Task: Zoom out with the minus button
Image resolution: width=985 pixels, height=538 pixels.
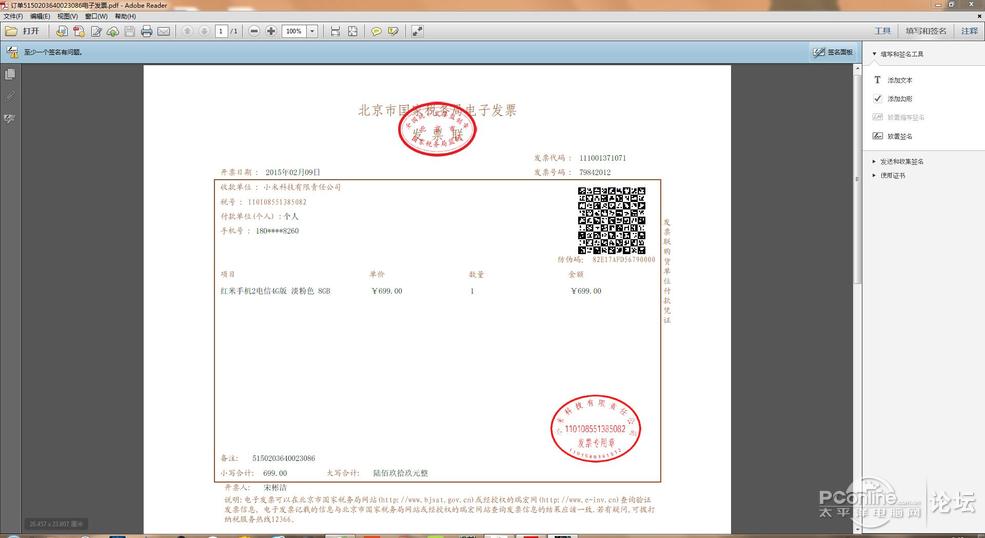Action: tap(254, 31)
